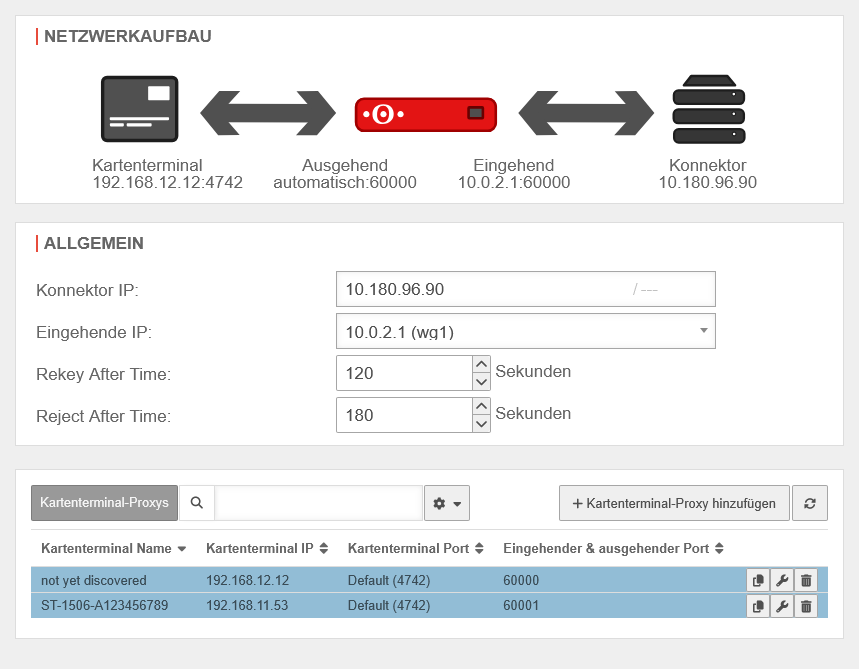
Task: Open the gear settings dropdown
Action: point(447,504)
